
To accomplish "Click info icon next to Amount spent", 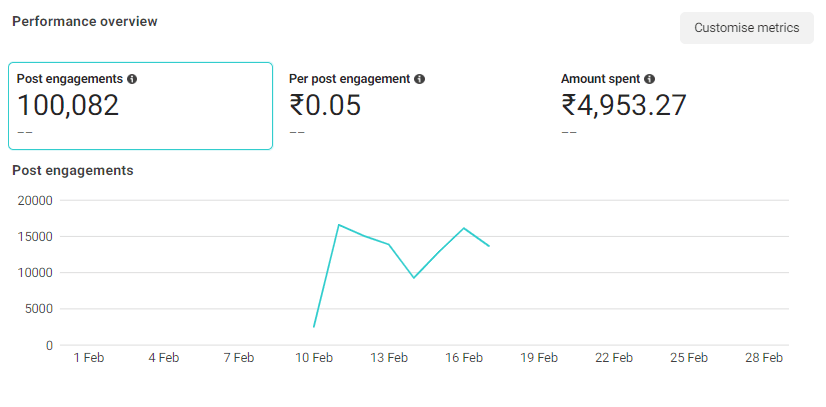I will coord(650,79).
